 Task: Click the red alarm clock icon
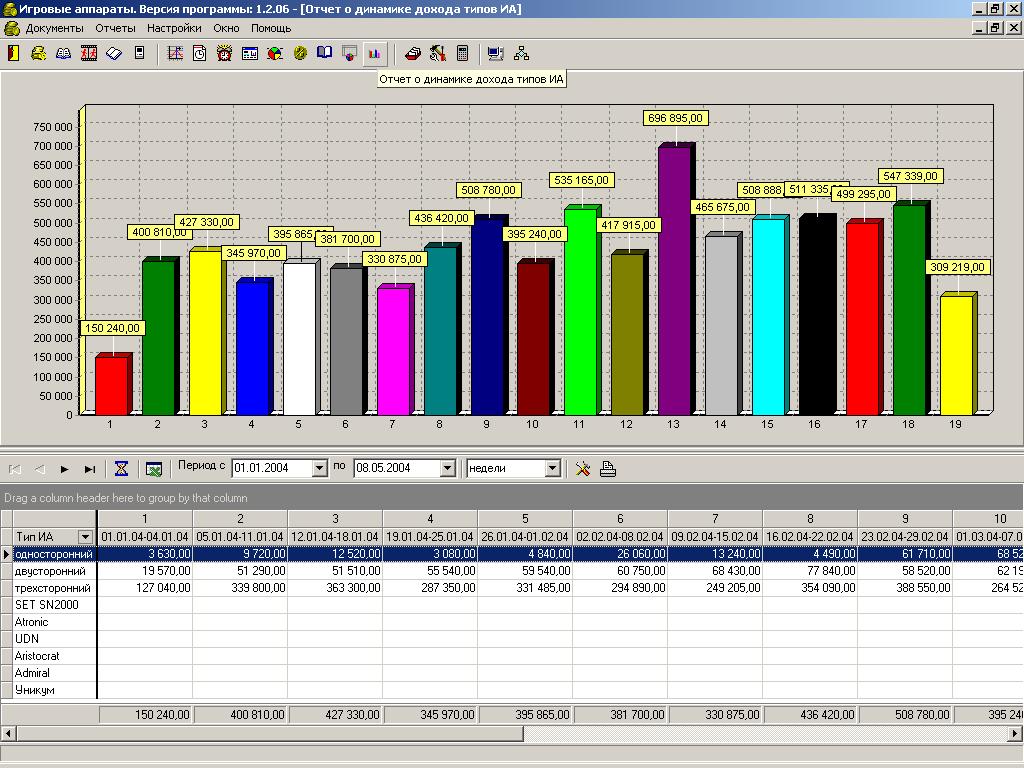[225, 54]
